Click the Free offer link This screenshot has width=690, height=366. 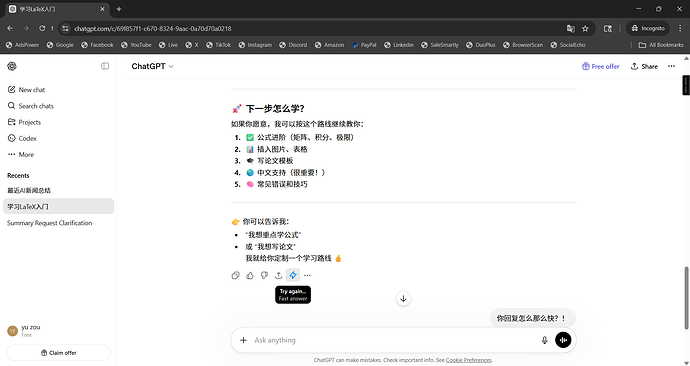[x=601, y=66]
